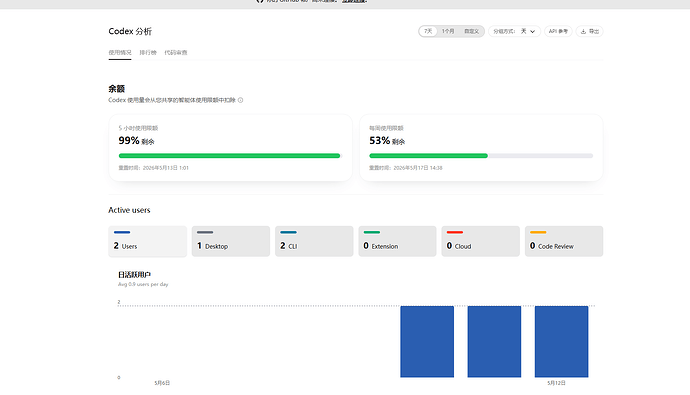Viewport: 690px width, 395px height.
Task: Click the "53%" remaining value
Action: coord(379,141)
